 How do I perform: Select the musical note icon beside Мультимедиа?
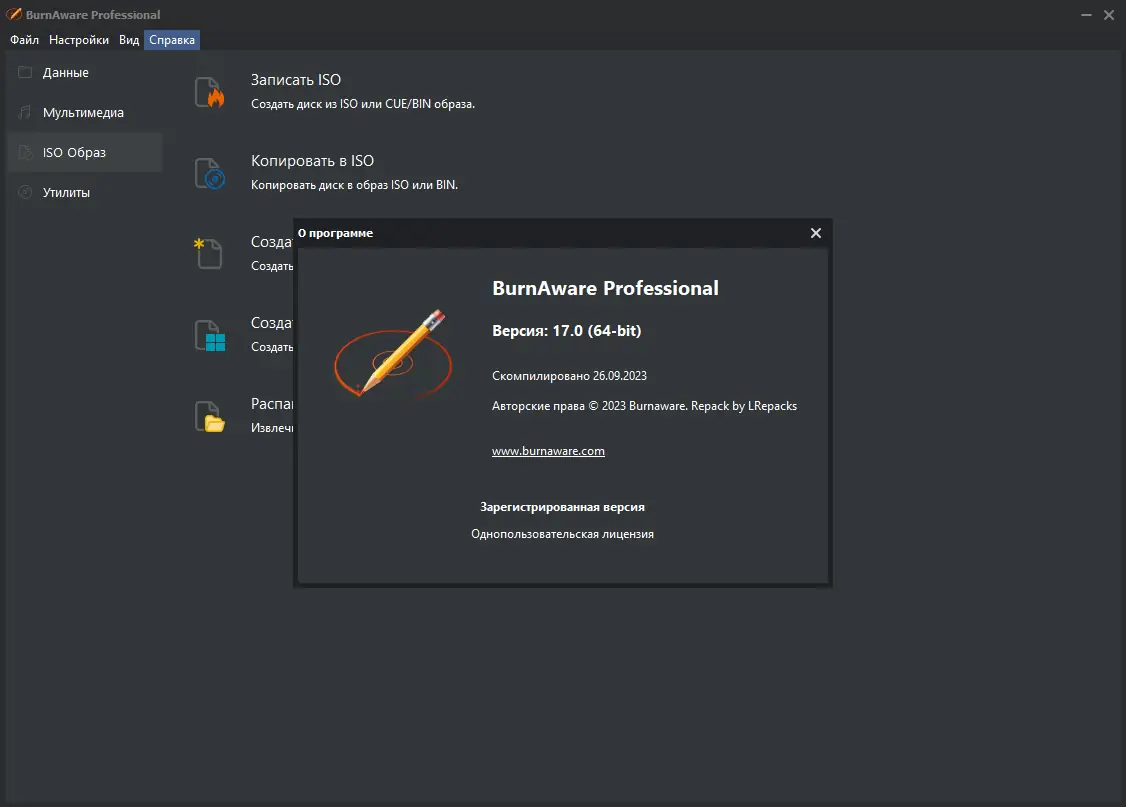click(25, 112)
